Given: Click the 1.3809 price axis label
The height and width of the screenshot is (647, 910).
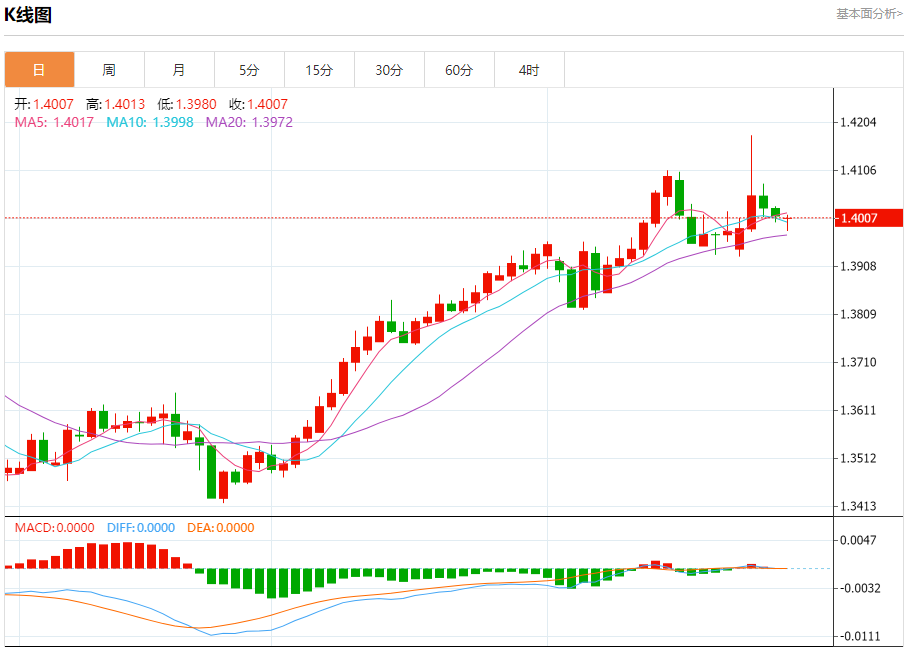Looking at the screenshot, I should click(x=858, y=315).
